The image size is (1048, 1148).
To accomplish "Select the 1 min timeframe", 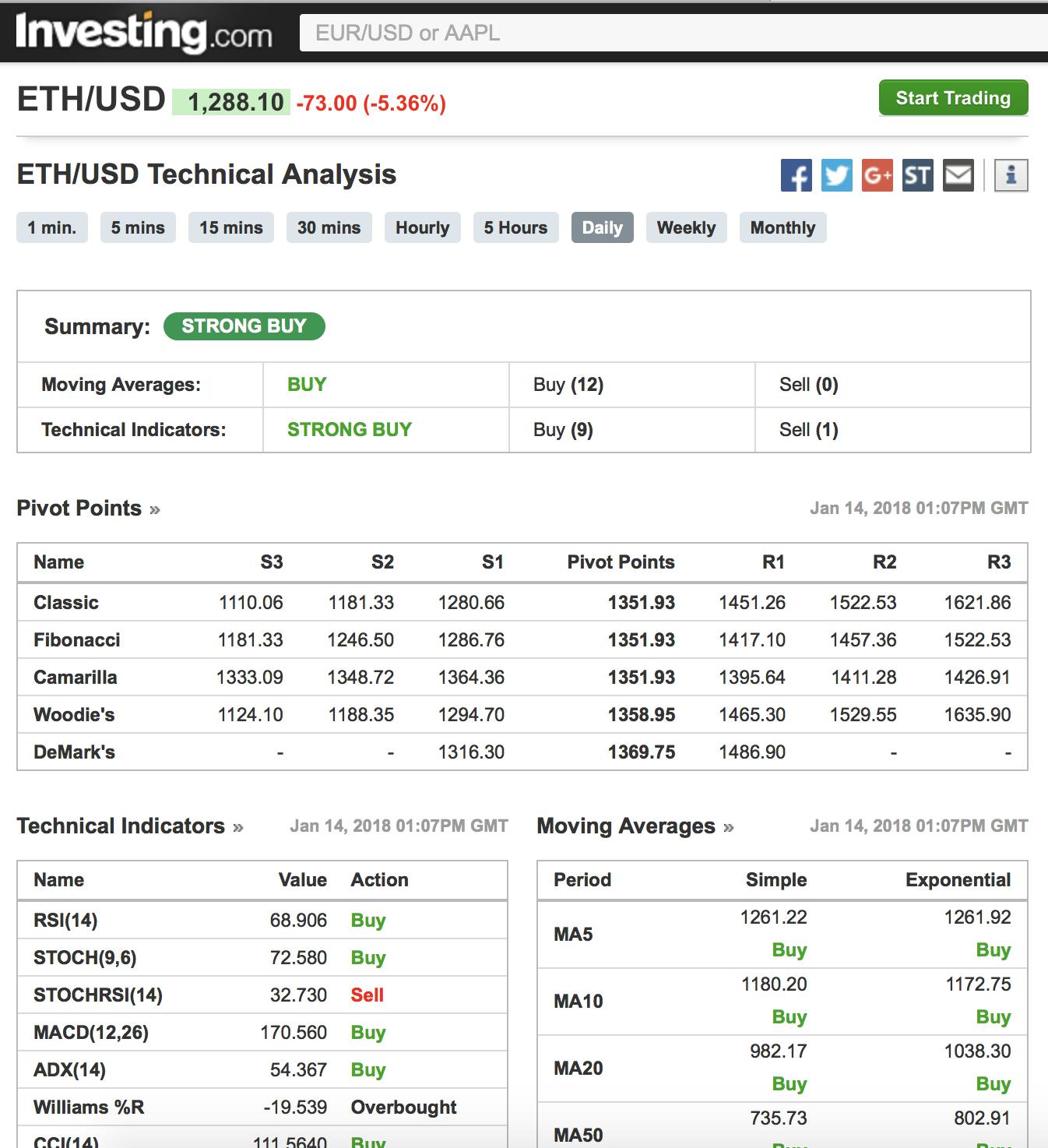I will point(52,227).
